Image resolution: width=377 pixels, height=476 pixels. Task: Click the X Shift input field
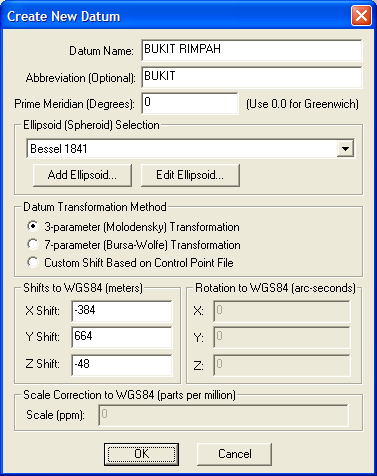122,311
